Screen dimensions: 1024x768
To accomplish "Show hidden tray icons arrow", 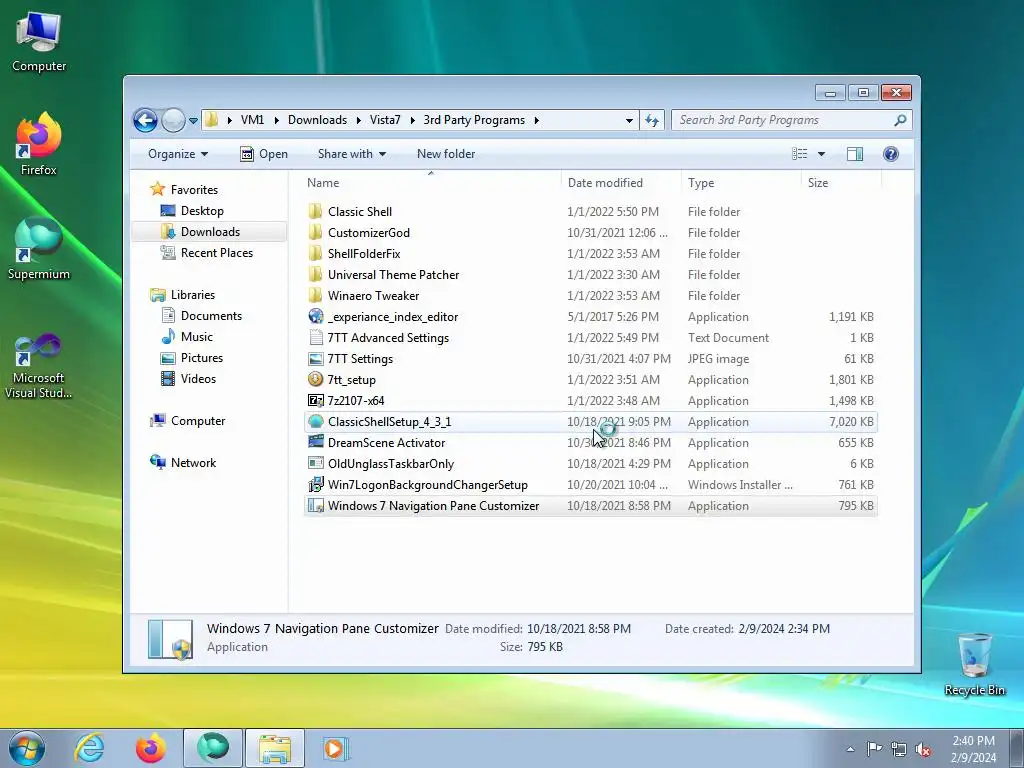I will pos(850,749).
